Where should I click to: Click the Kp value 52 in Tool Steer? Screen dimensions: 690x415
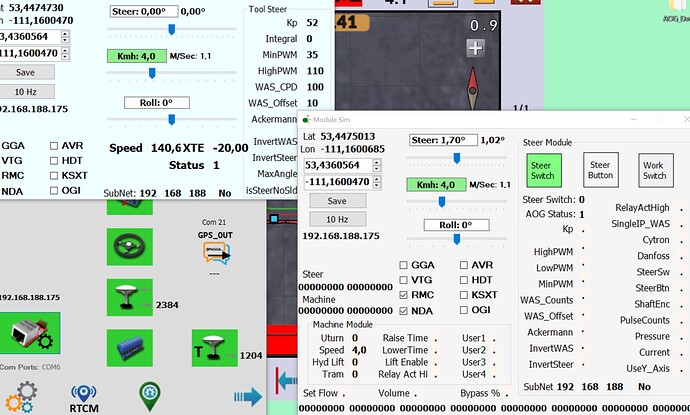click(312, 23)
